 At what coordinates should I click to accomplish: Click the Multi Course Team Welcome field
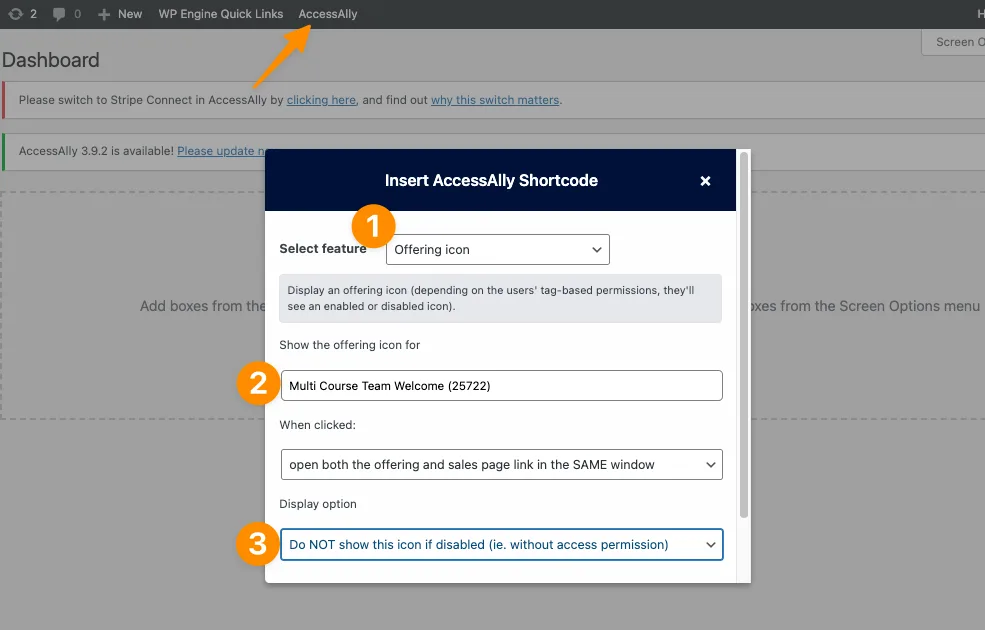pos(501,386)
